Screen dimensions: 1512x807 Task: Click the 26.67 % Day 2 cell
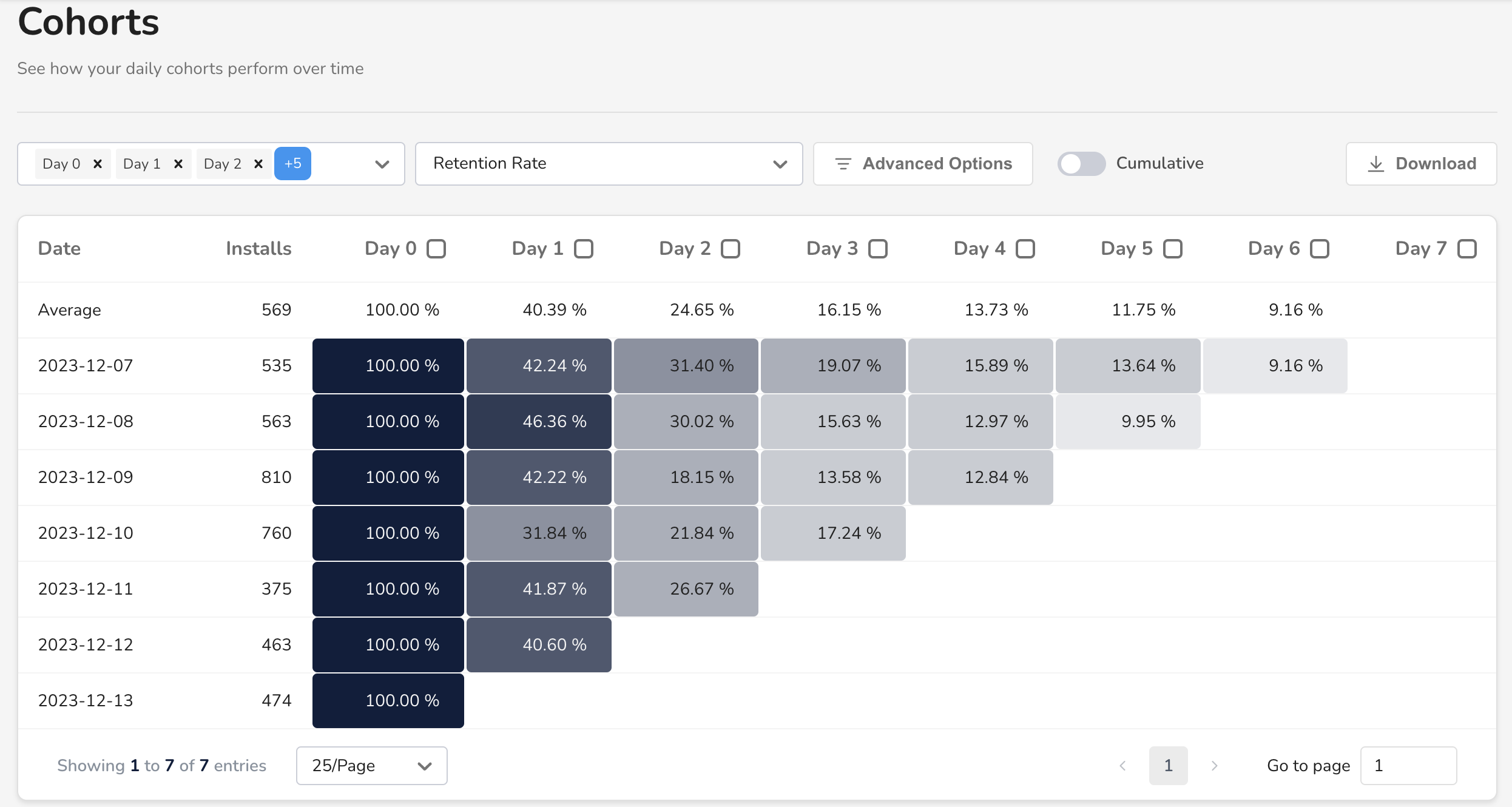coord(686,589)
